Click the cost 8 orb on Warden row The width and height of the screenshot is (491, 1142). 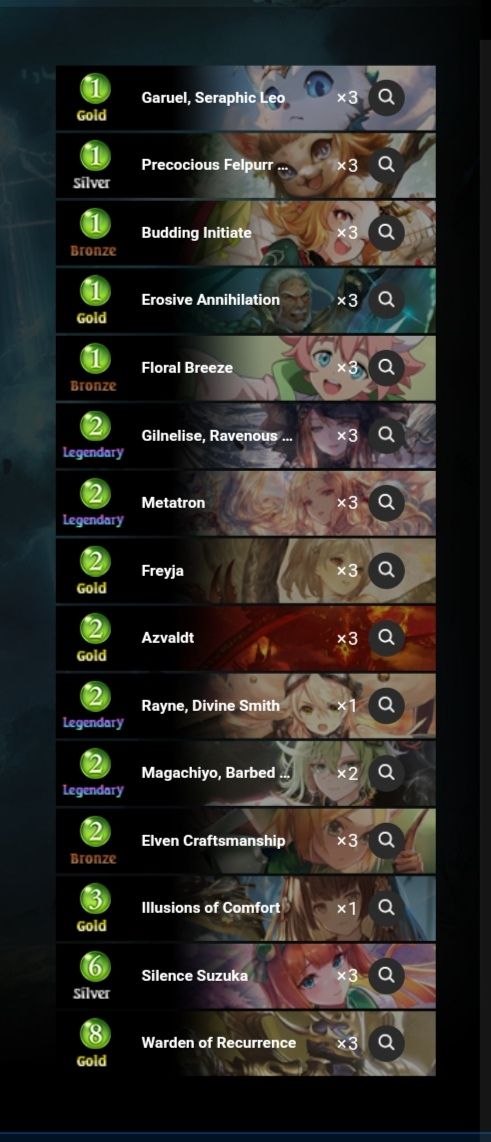(95, 1032)
